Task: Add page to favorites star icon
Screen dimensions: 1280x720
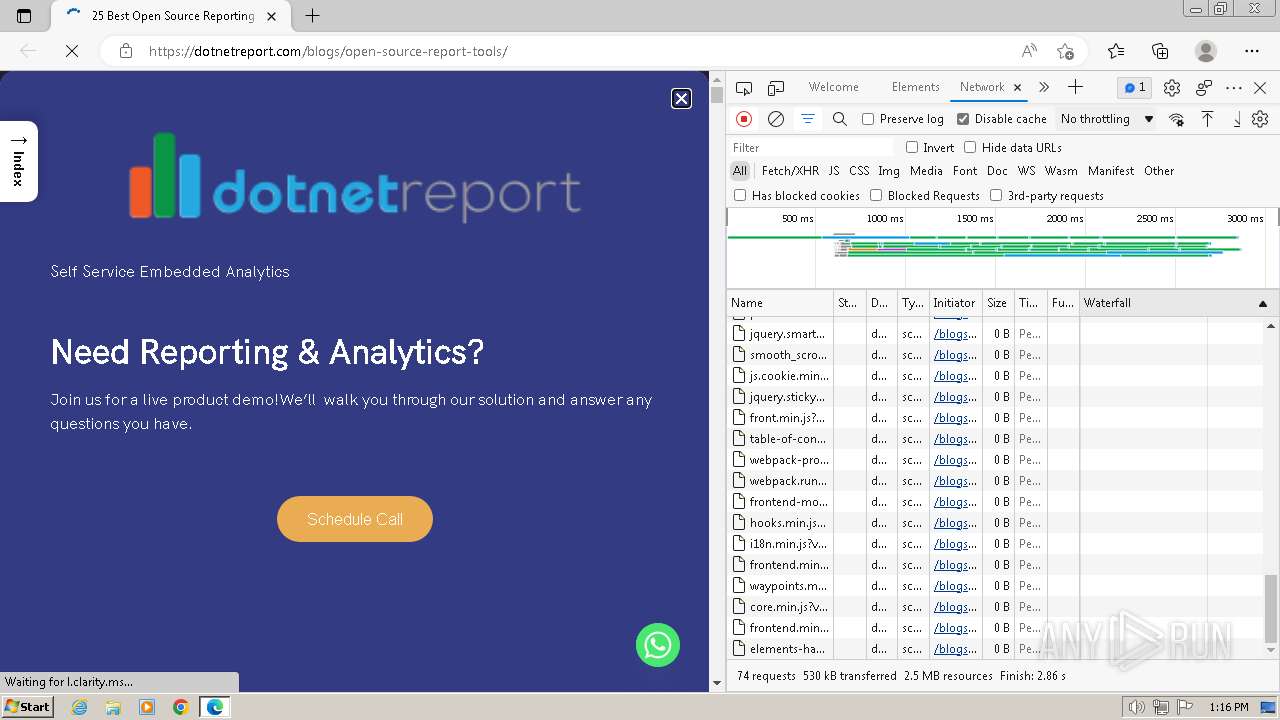Action: pos(1065,51)
